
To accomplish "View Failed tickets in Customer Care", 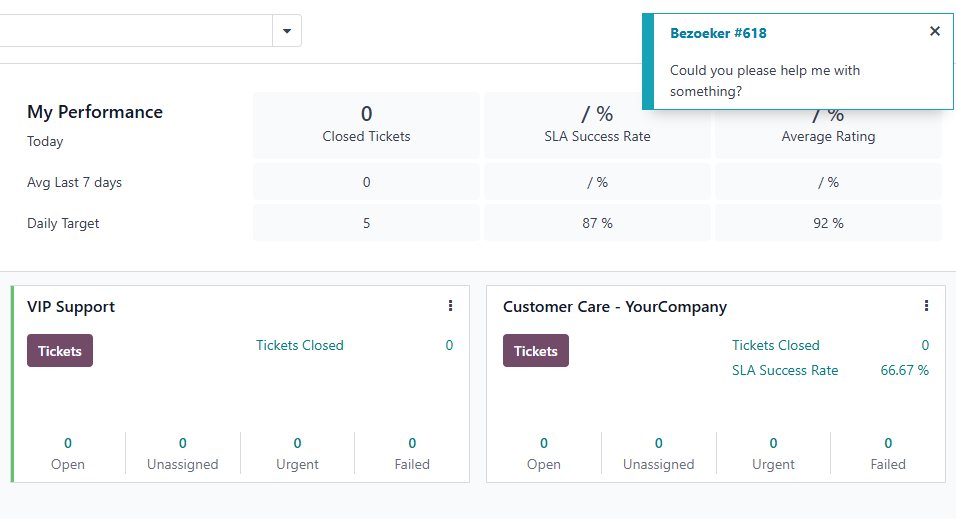I will tap(888, 453).
